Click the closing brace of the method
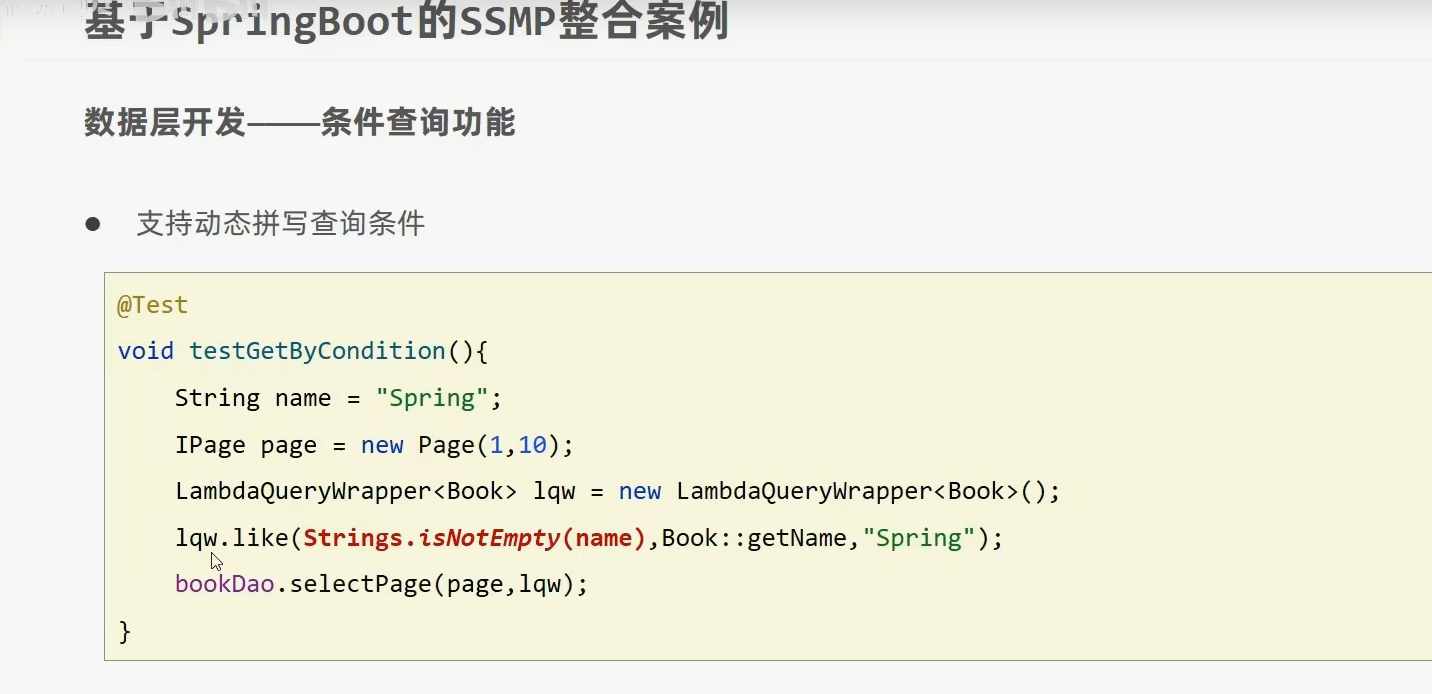 124,632
